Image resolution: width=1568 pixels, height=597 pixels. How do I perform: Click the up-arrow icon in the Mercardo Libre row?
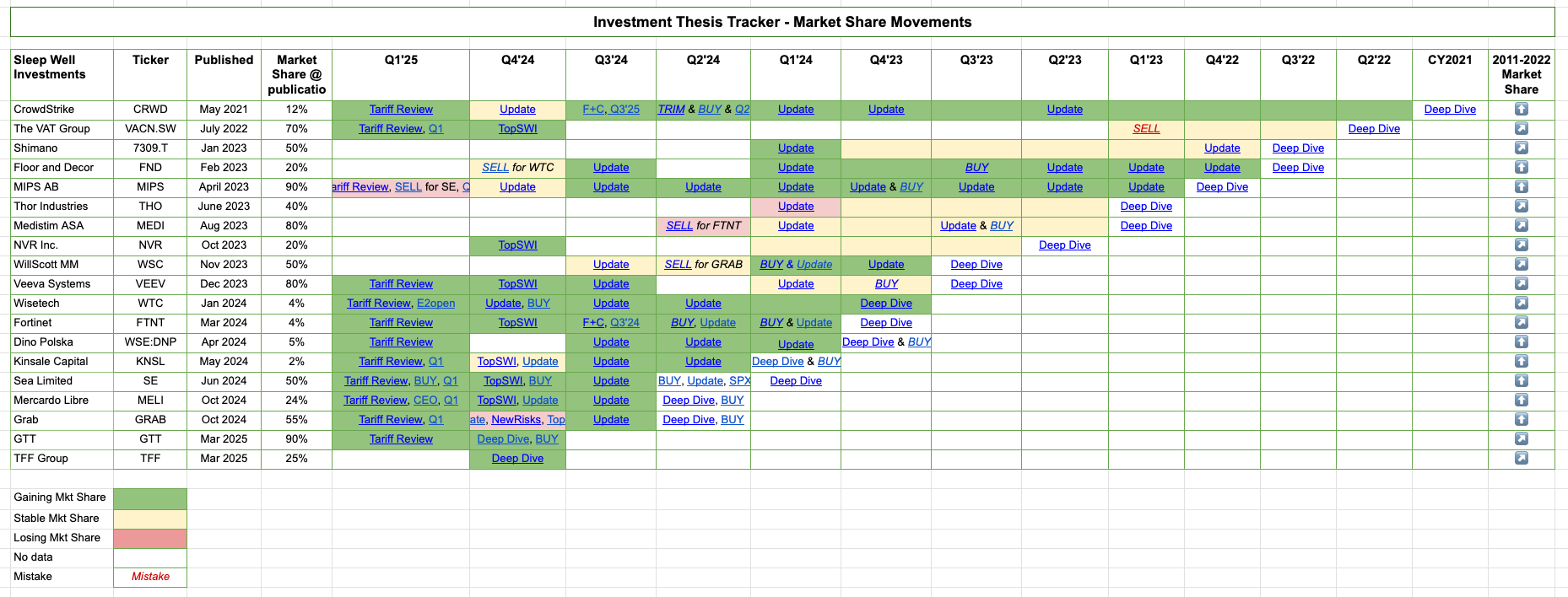tap(1521, 400)
